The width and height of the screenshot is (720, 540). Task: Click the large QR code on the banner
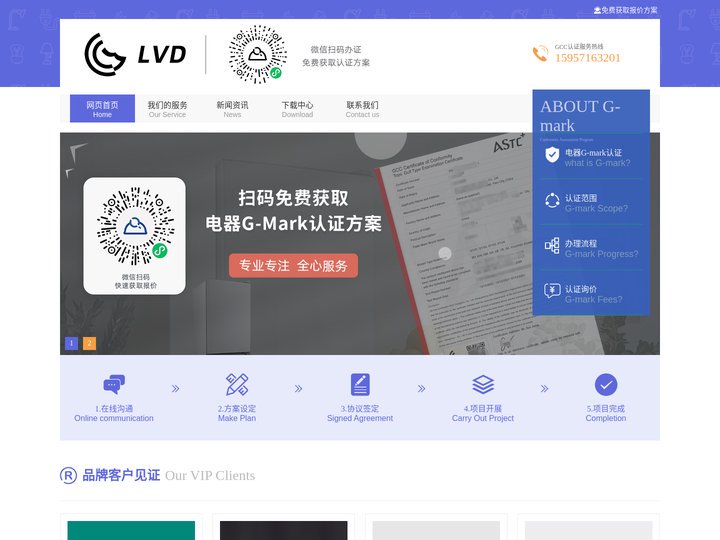point(135,225)
